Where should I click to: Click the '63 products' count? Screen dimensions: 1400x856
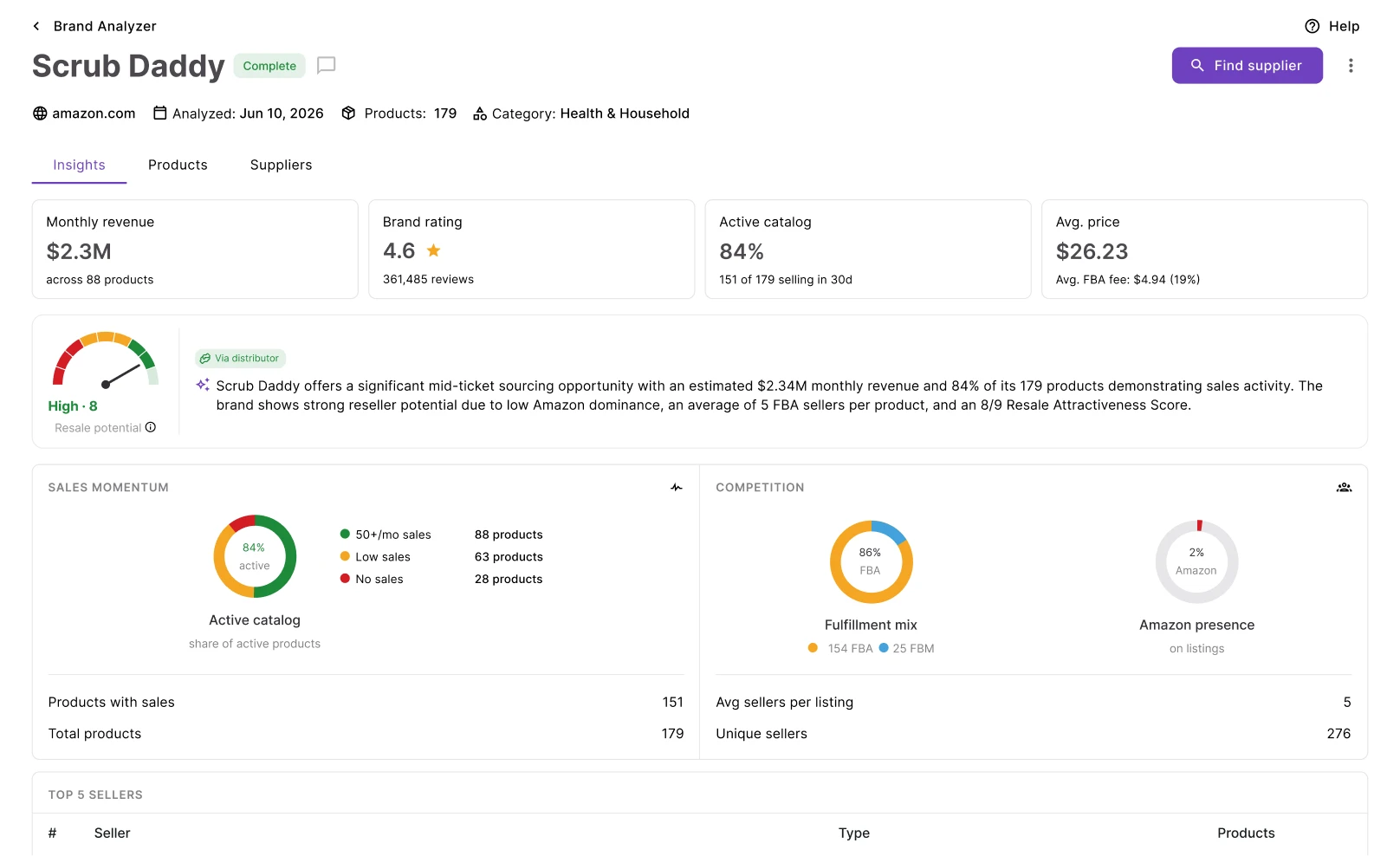[509, 557]
